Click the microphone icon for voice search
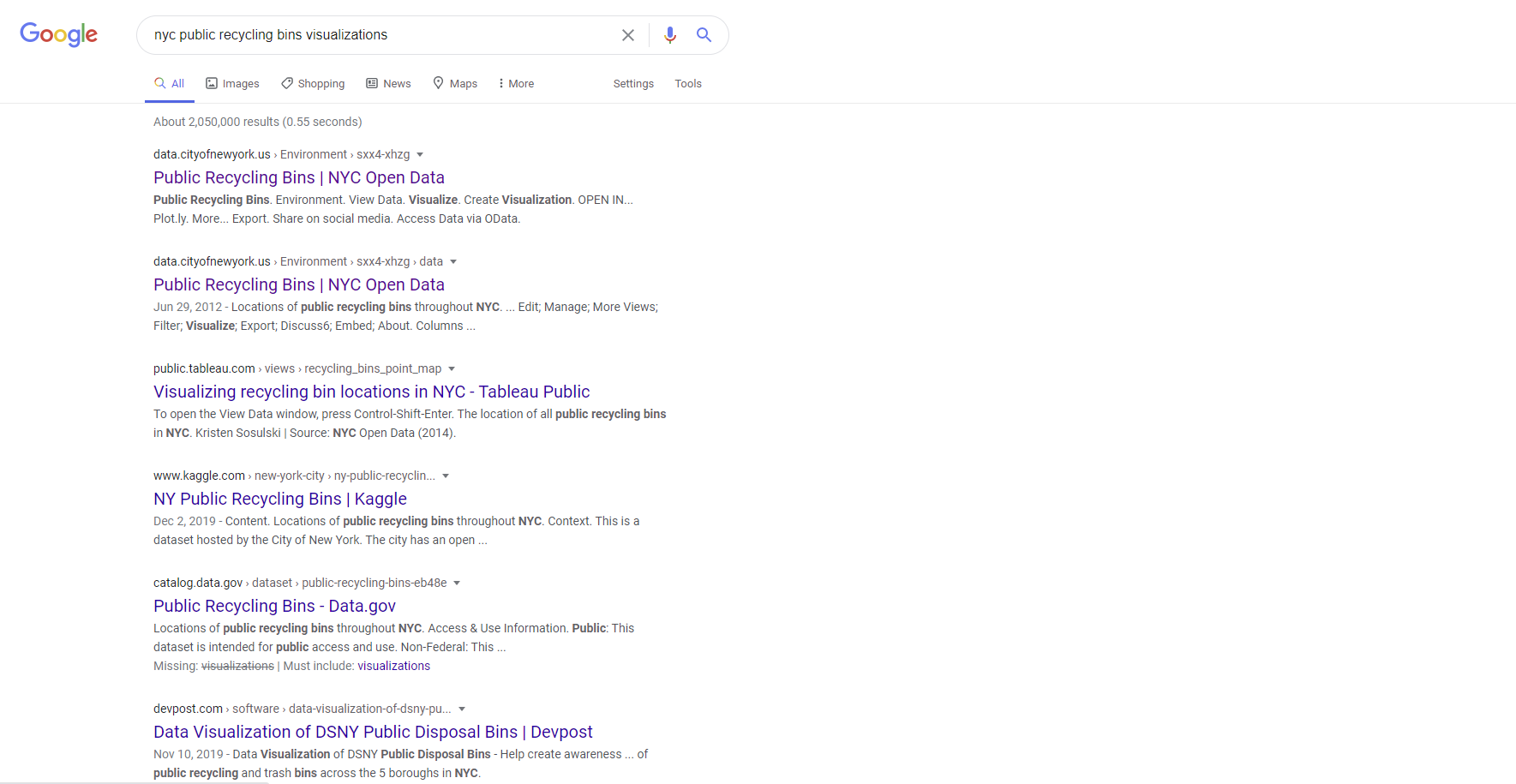Viewport: 1516px width, 784px height. [x=670, y=35]
